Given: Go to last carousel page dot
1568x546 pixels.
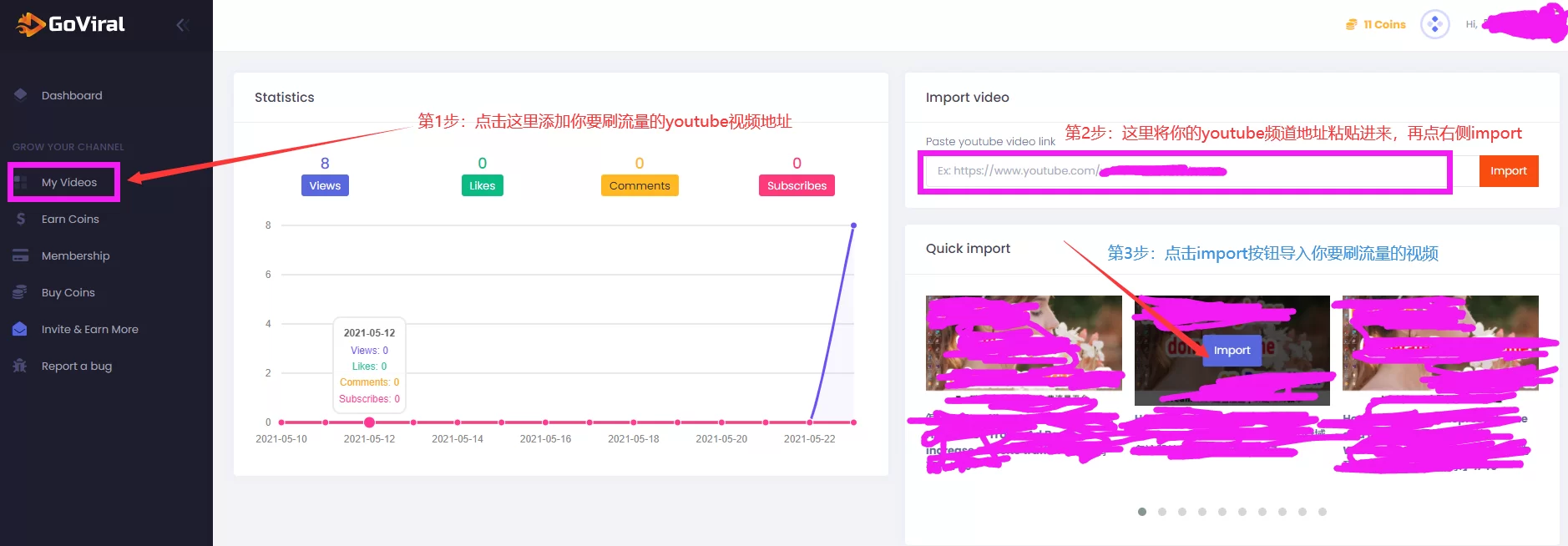Looking at the screenshot, I should pos(1323,512).
